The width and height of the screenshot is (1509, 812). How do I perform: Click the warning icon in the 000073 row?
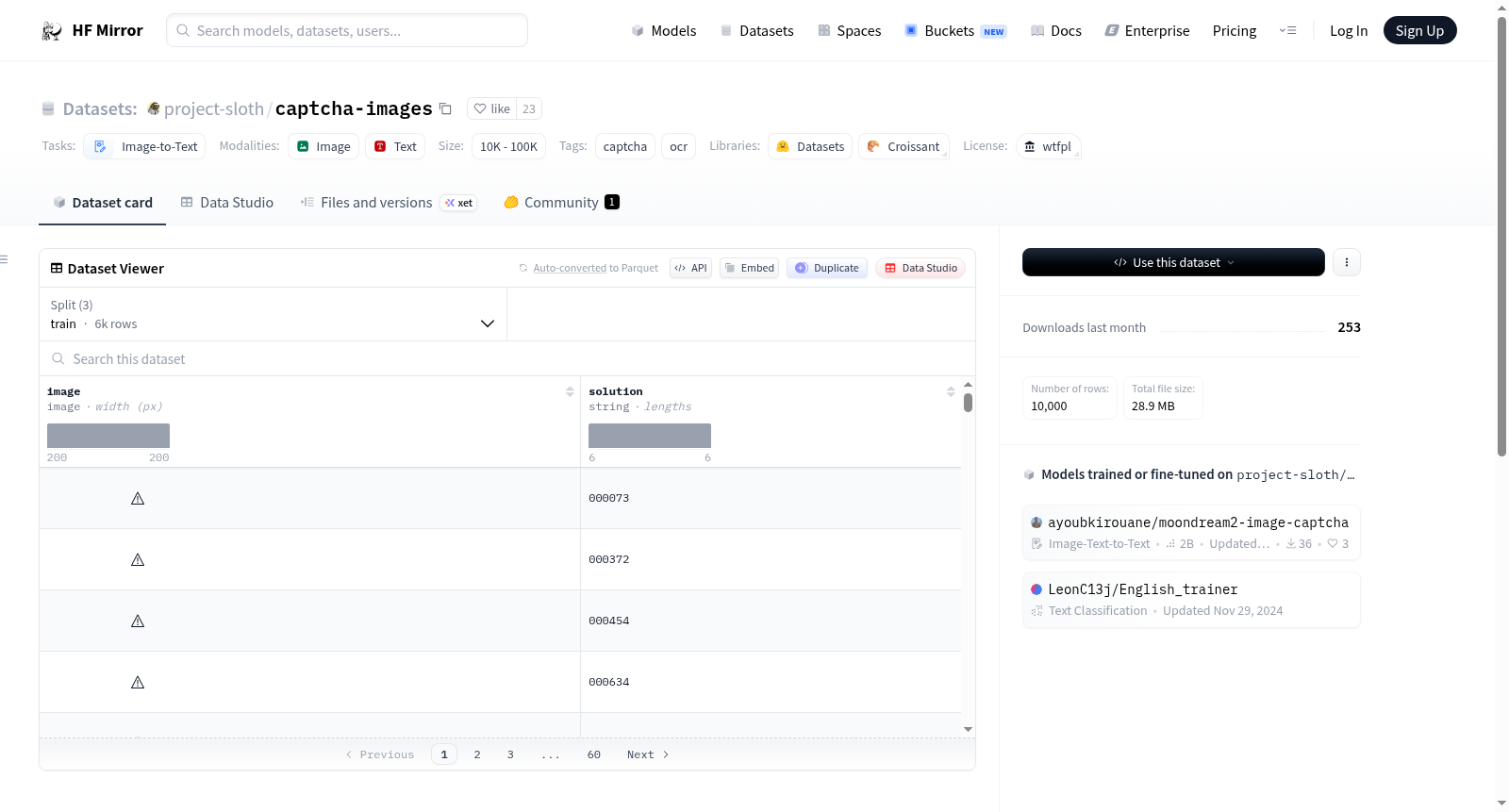138,498
